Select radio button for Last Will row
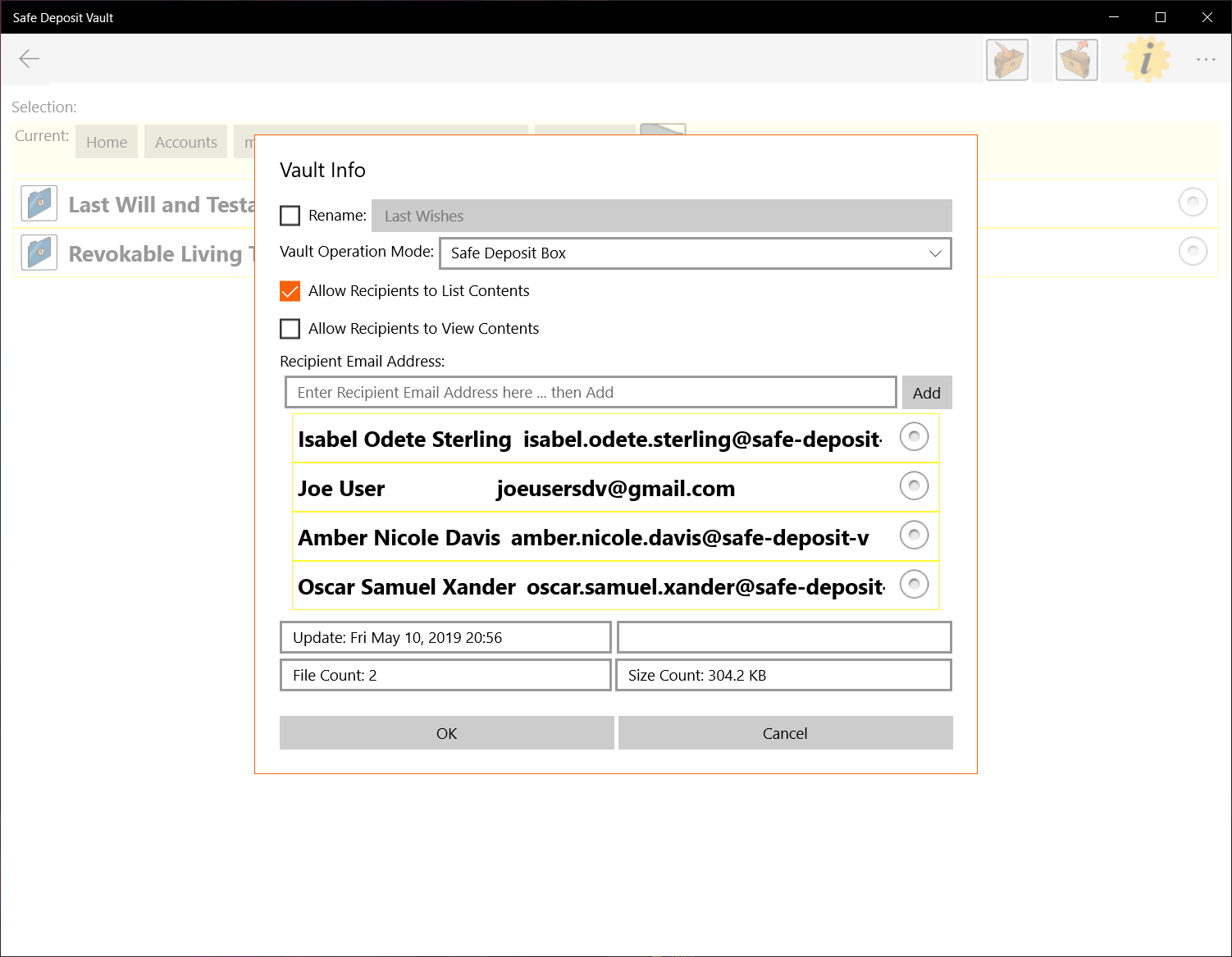1232x957 pixels. point(1193,202)
